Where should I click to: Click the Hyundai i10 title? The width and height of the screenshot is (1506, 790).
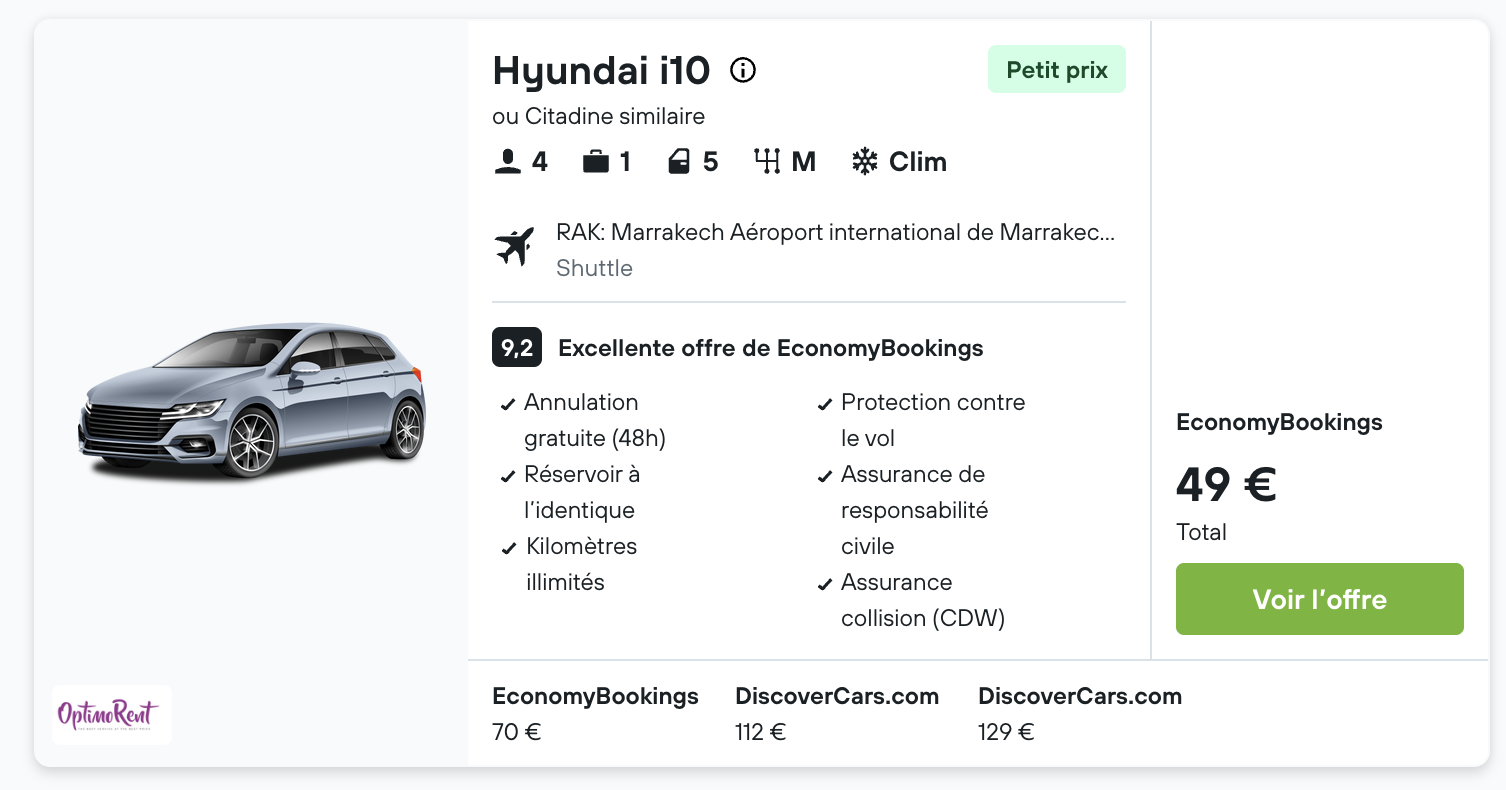coord(601,70)
